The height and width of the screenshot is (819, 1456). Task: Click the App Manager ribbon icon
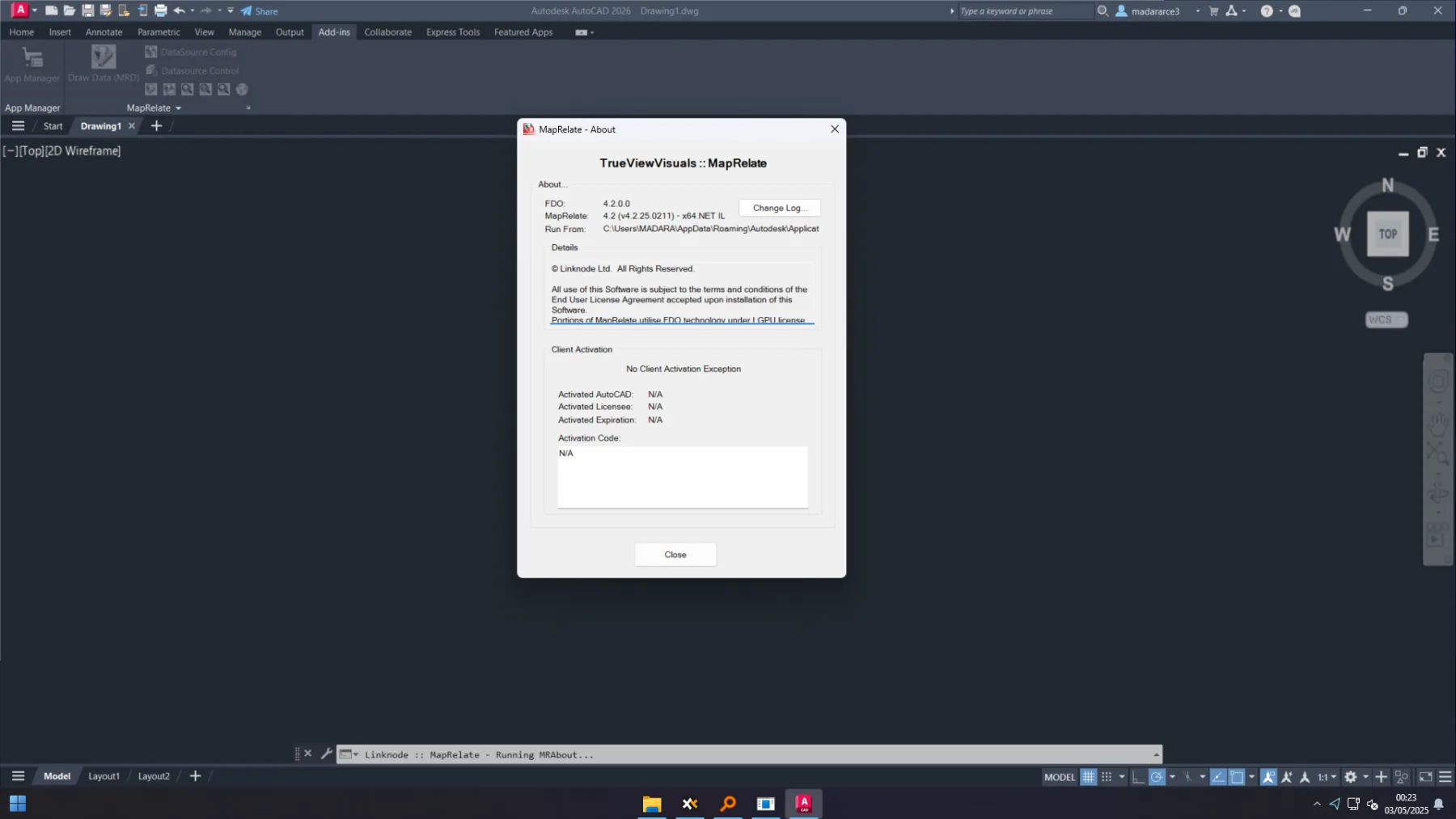(x=32, y=65)
